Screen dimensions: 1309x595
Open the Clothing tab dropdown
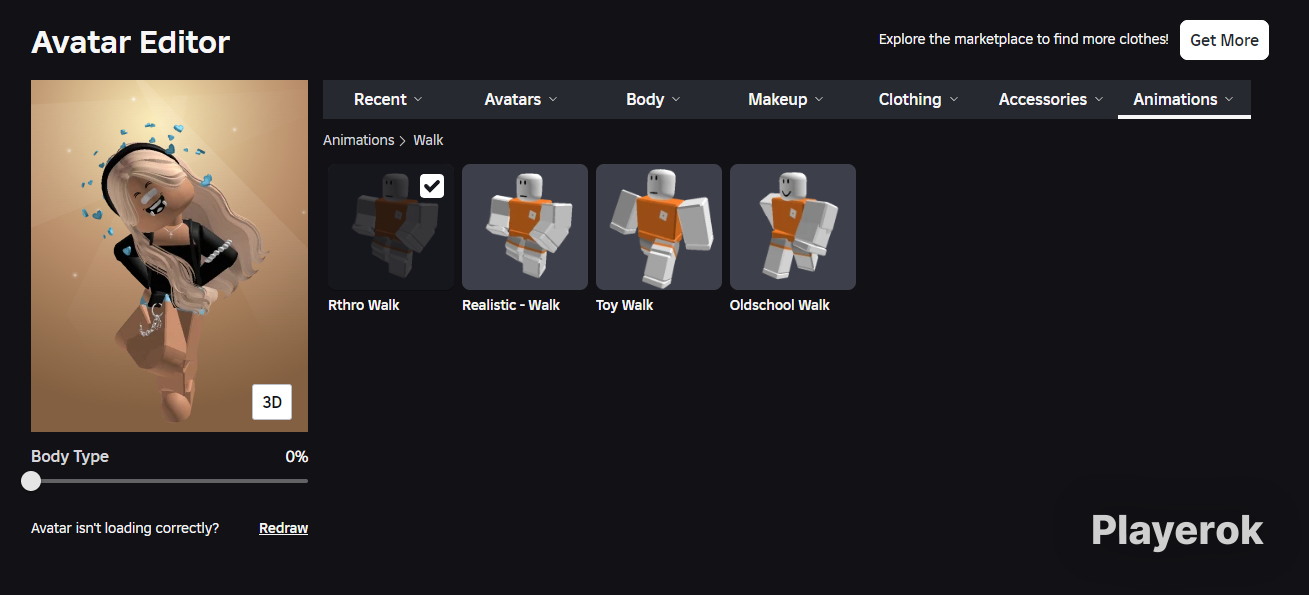click(x=918, y=99)
